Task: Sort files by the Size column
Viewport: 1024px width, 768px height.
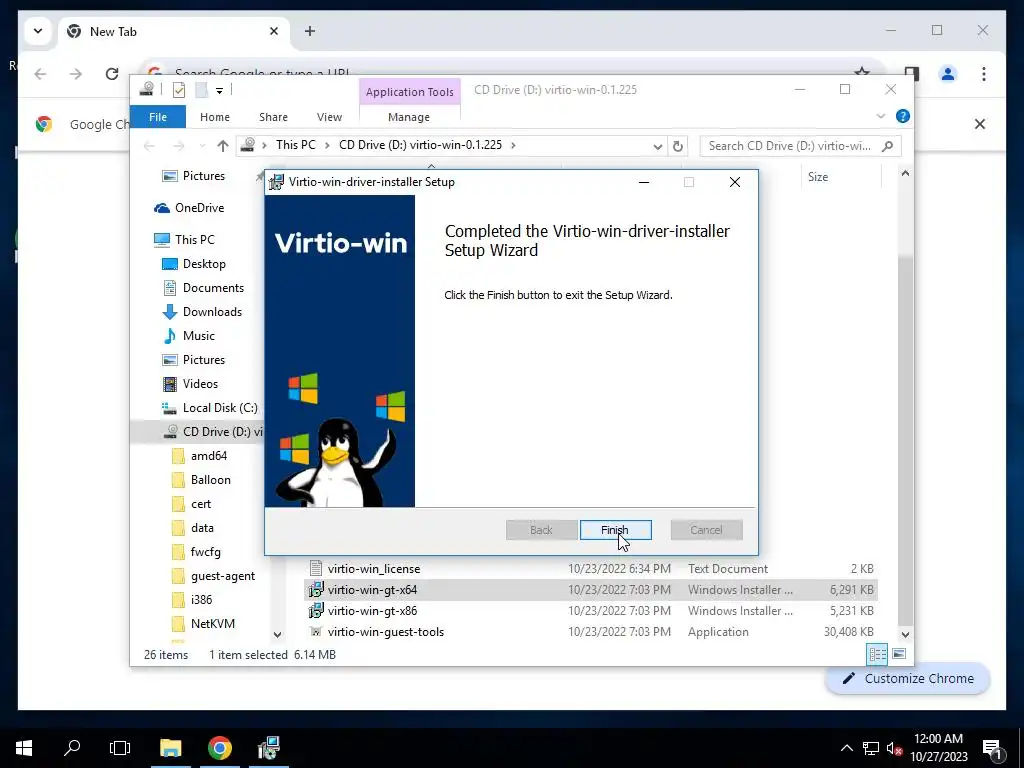Action: 818,177
